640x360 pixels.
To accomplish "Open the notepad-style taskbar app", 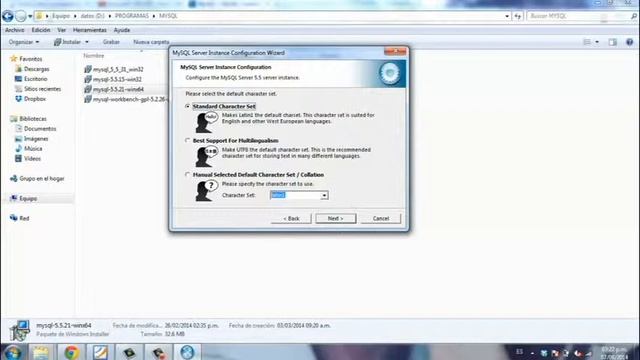I will coord(100,352).
